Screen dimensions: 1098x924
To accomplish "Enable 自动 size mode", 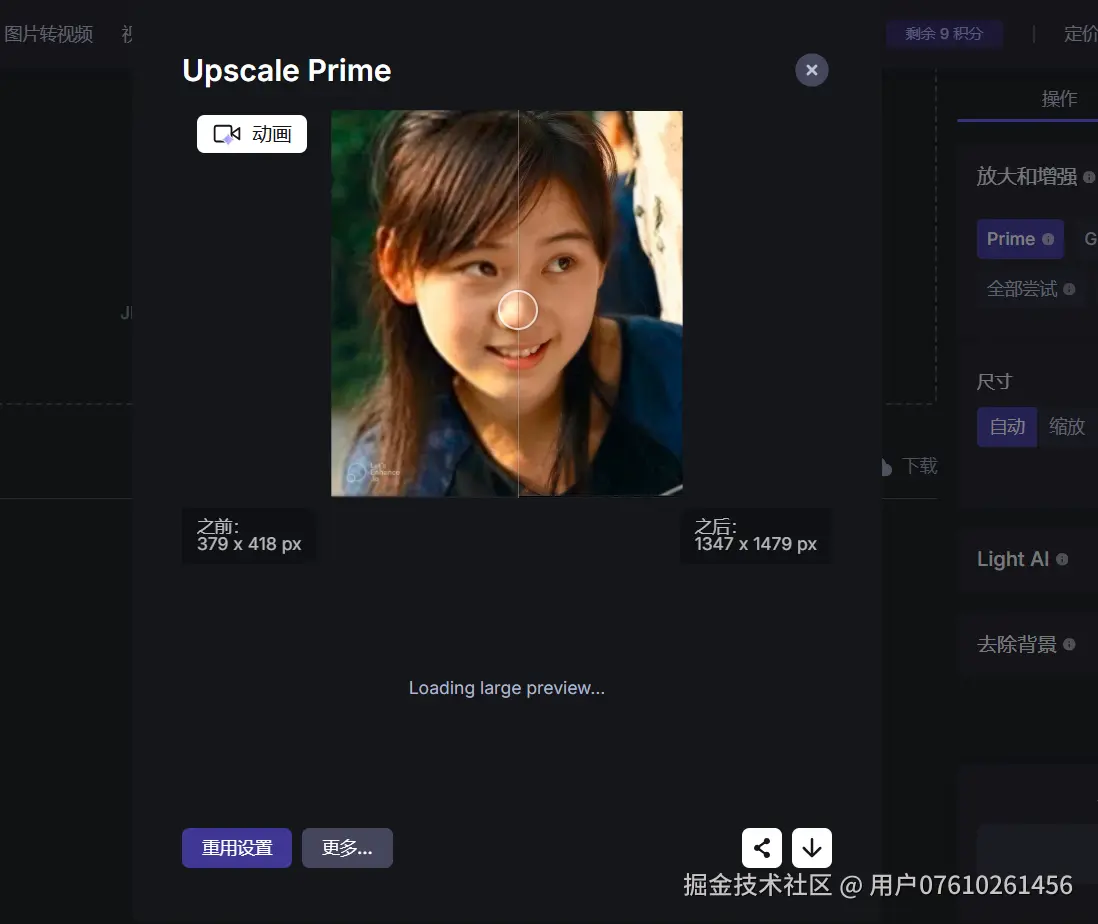I will [x=1006, y=426].
